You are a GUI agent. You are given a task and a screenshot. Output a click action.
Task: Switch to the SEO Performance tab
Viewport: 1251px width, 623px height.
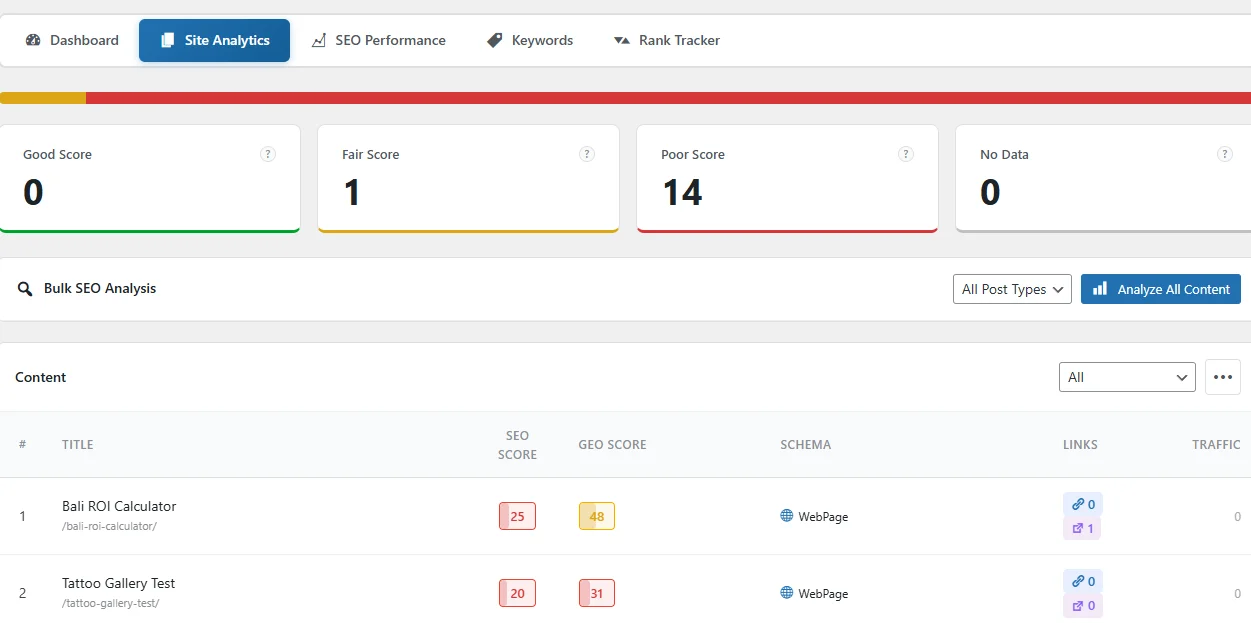pyautogui.click(x=390, y=39)
